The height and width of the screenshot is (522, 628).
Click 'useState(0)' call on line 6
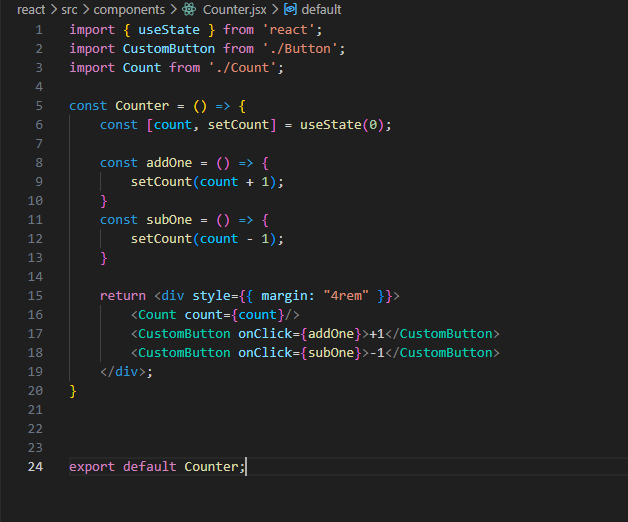click(342, 125)
